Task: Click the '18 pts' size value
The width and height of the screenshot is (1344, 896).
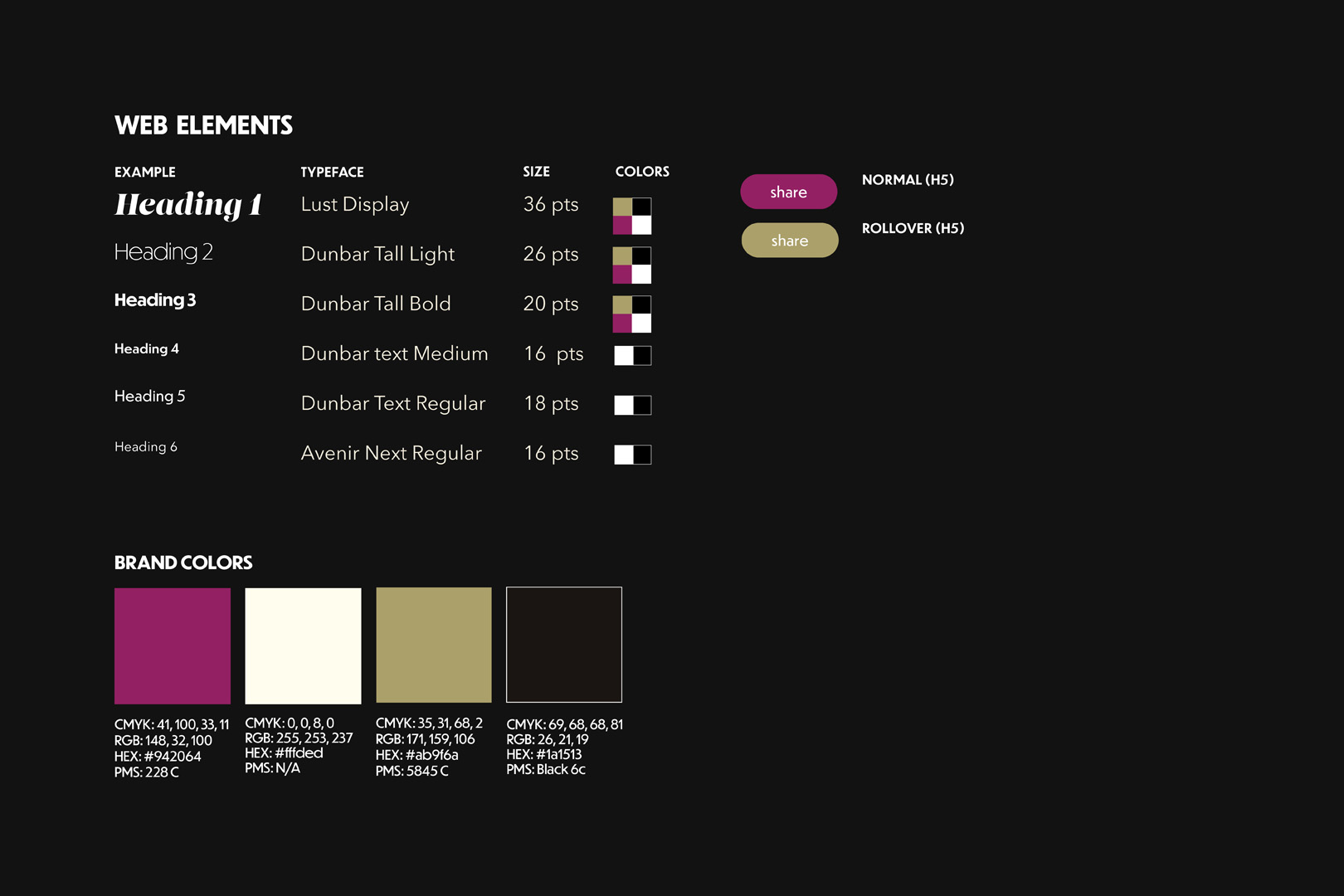Action: 552,403
